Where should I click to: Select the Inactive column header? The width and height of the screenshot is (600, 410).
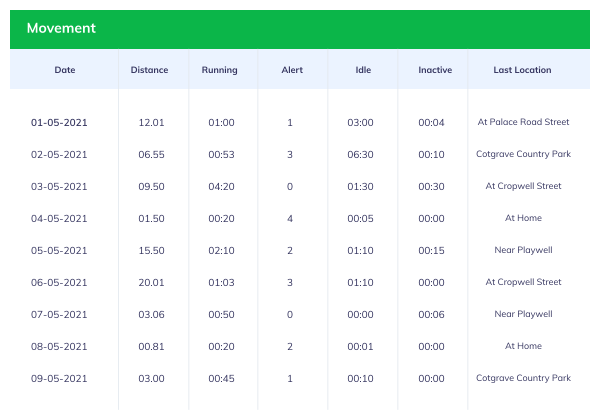pyautogui.click(x=435, y=70)
